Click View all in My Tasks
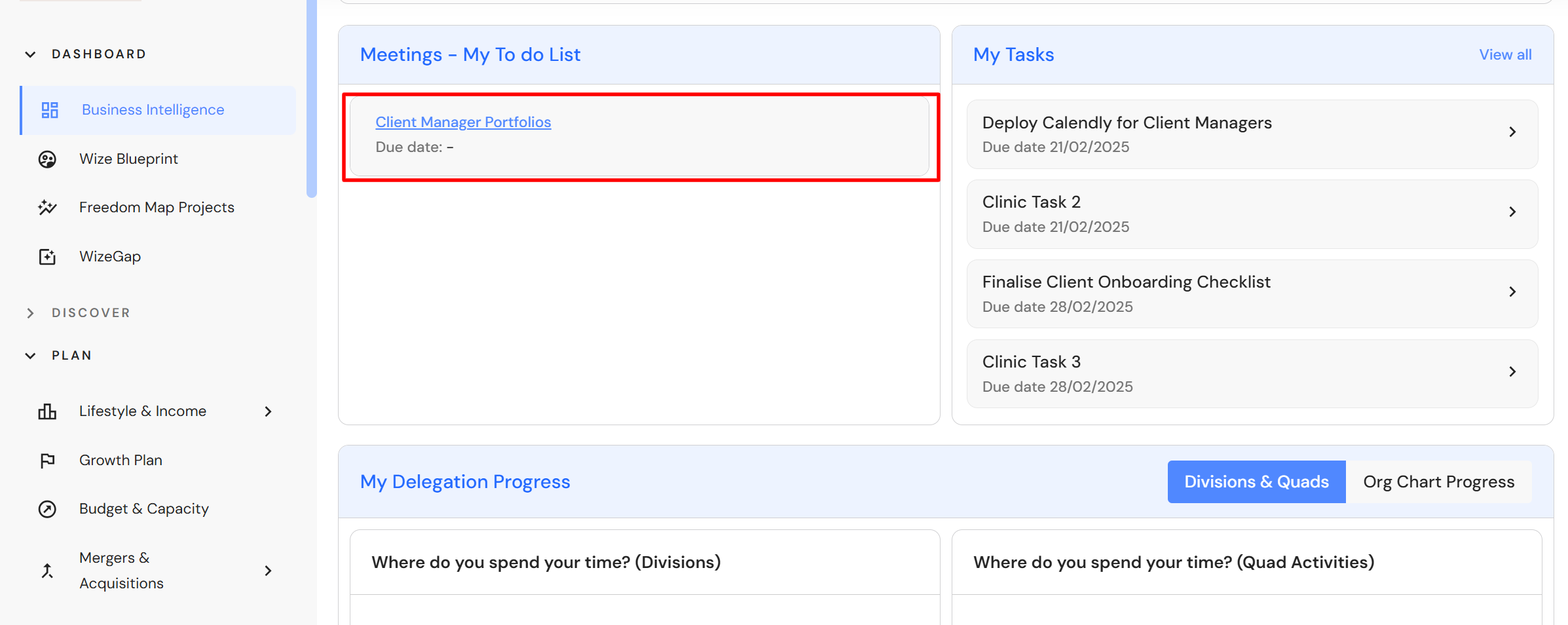The height and width of the screenshot is (625, 1568). pos(1504,55)
